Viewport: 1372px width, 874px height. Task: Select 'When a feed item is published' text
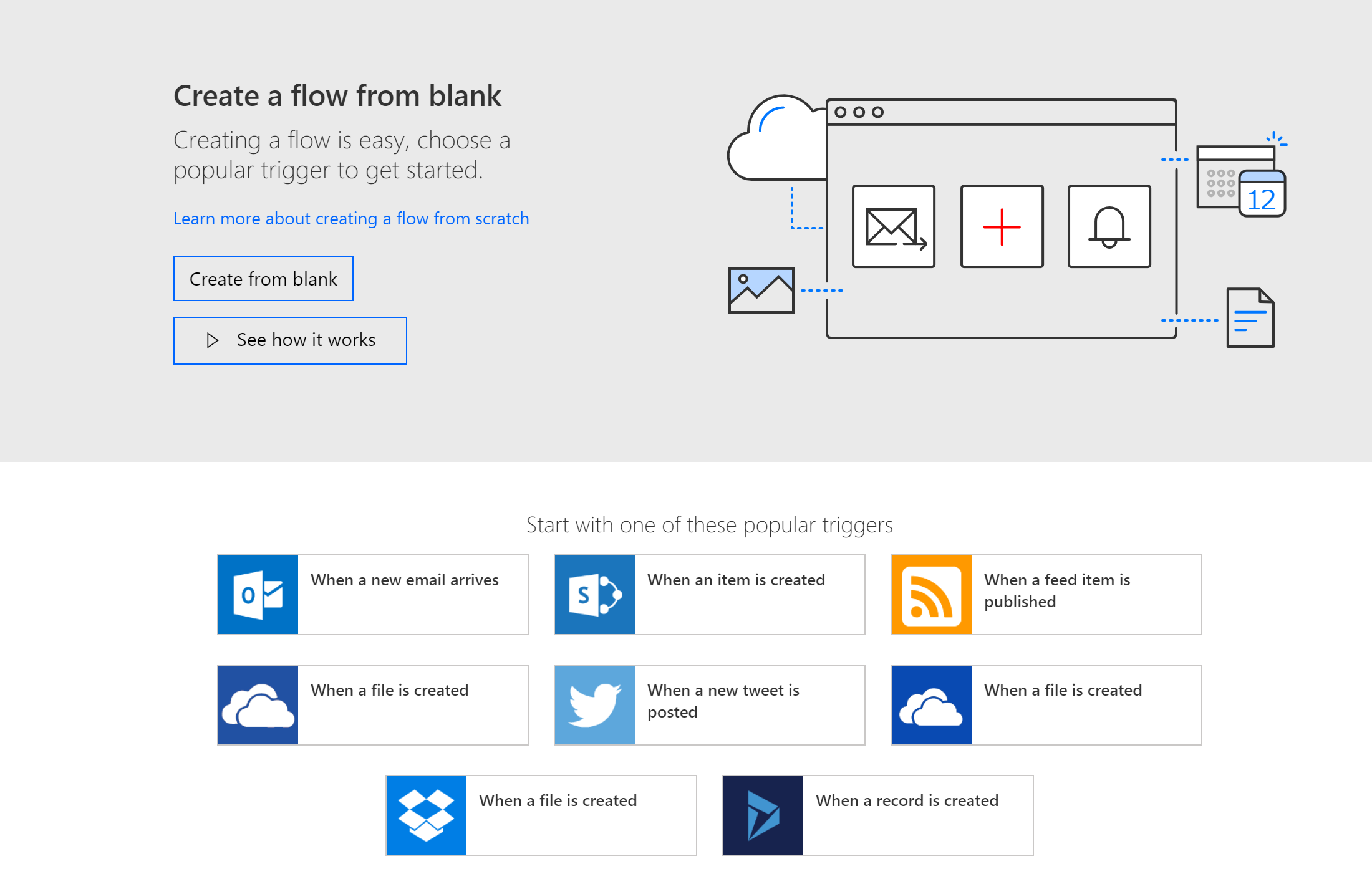pyautogui.click(x=1057, y=591)
